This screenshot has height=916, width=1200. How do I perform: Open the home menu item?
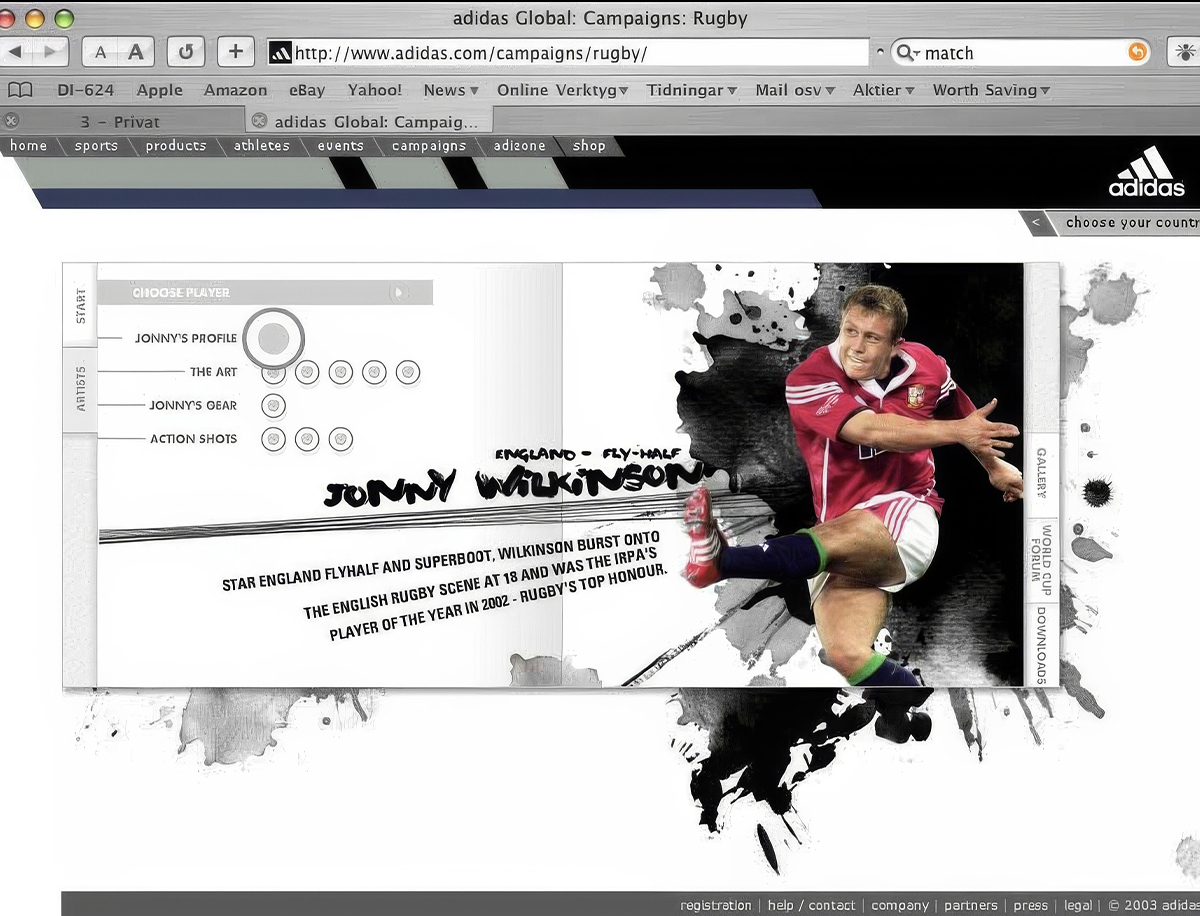click(29, 146)
